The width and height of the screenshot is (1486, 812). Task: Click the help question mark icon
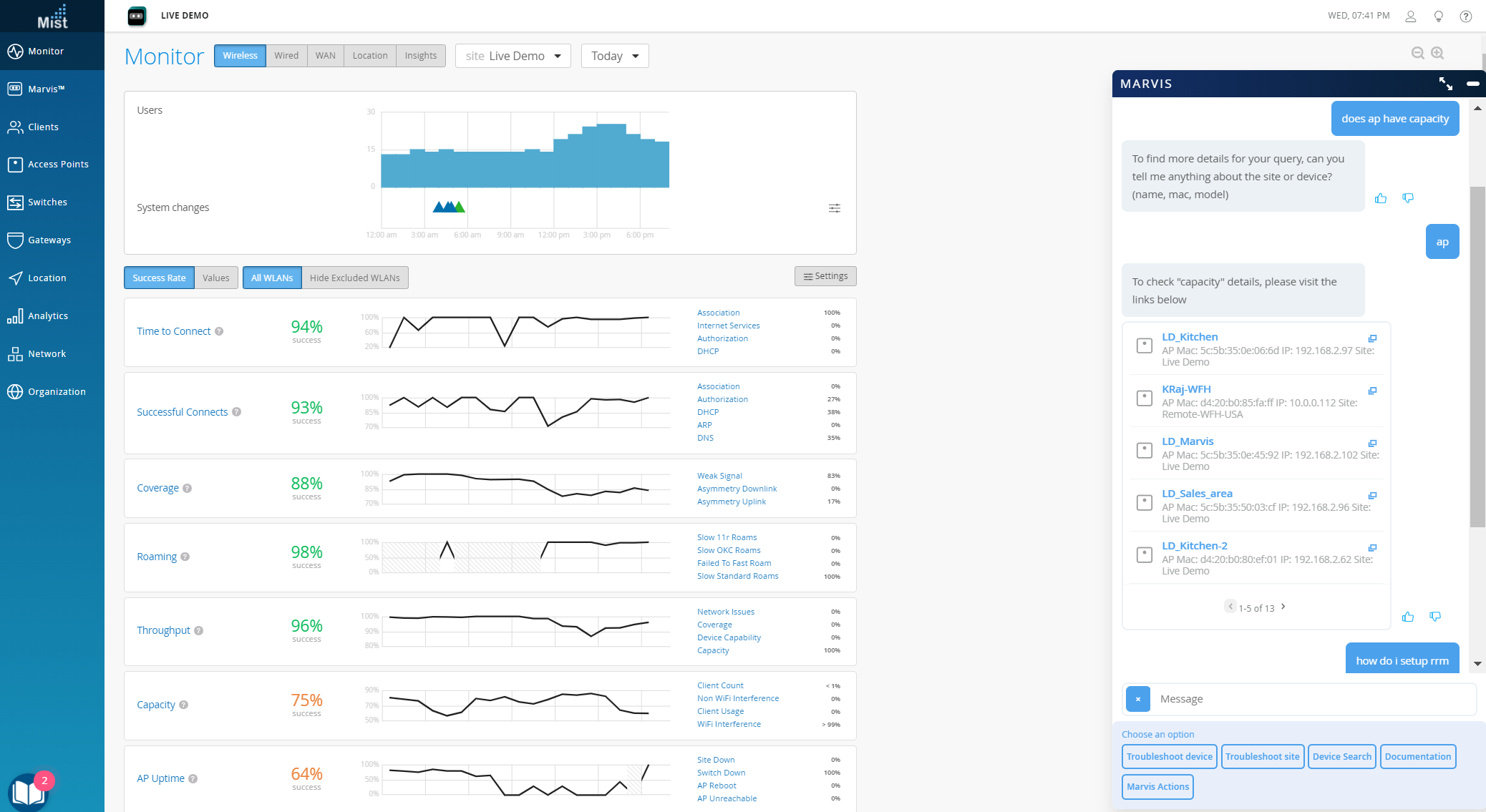point(1465,16)
